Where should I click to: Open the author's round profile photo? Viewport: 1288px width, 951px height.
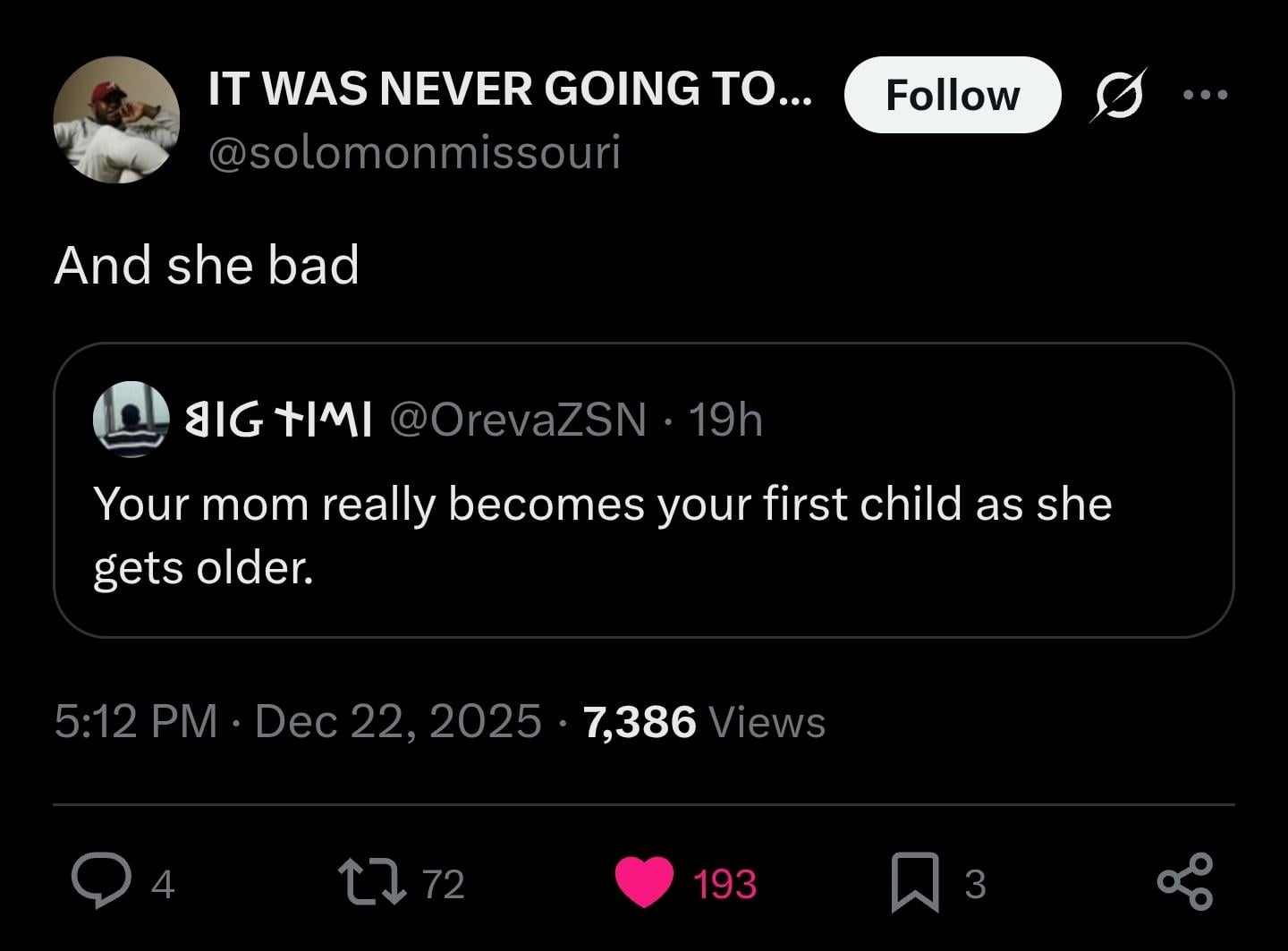[x=116, y=120]
